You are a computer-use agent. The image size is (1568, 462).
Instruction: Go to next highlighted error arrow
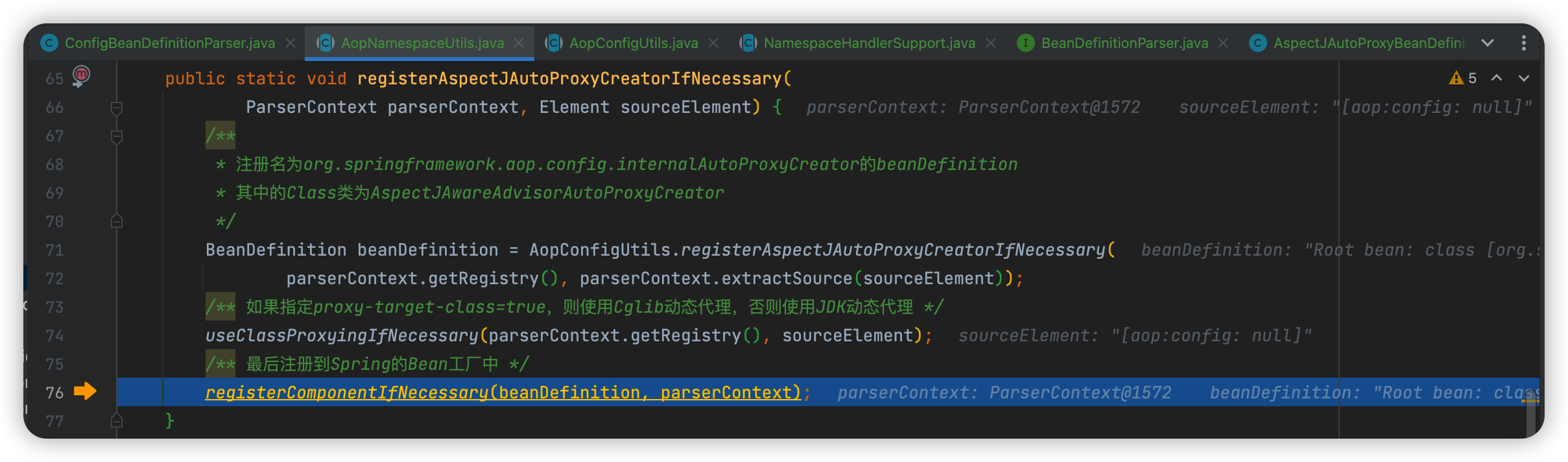coord(1524,79)
